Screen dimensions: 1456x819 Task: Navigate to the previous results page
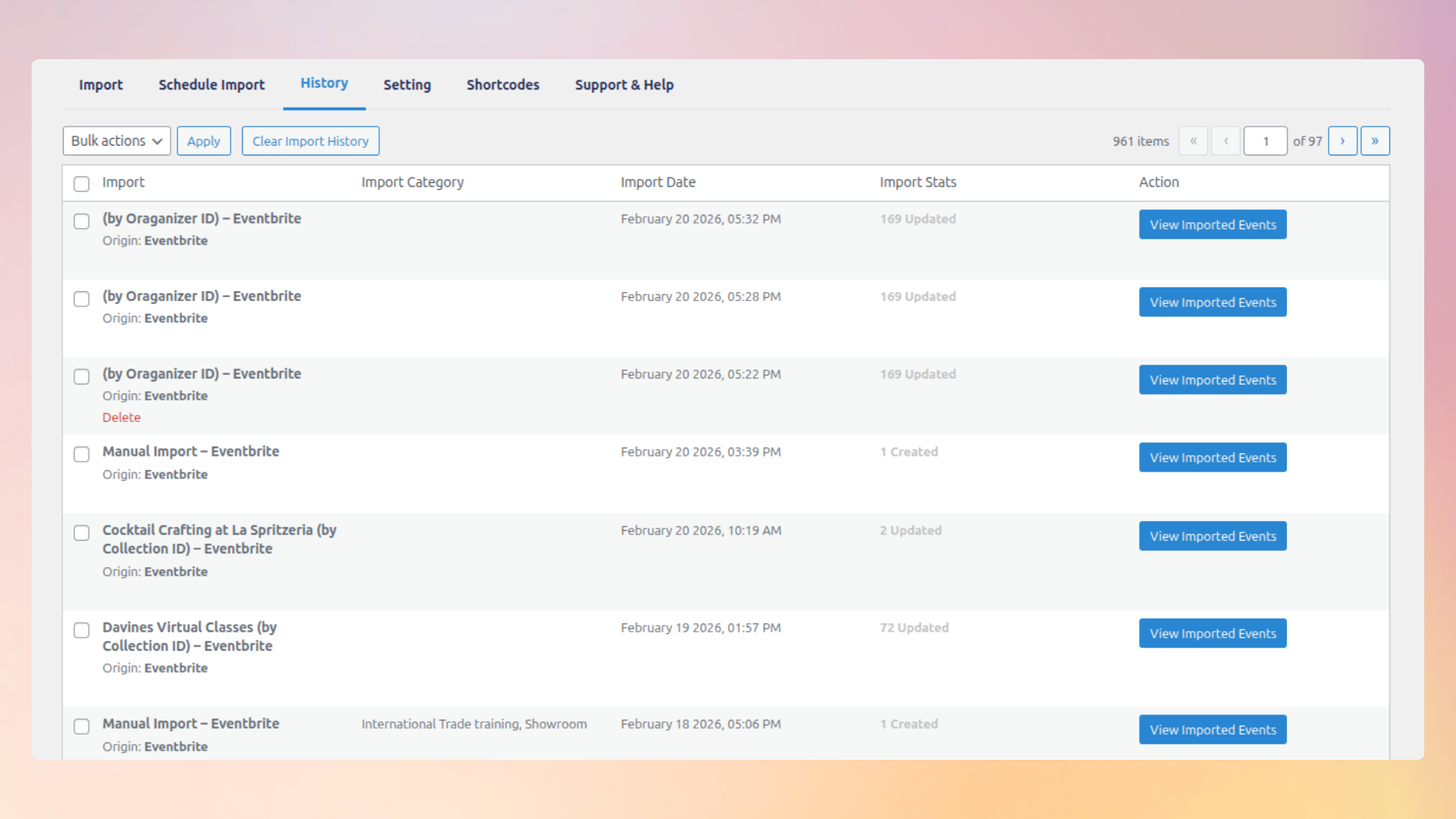(1225, 140)
